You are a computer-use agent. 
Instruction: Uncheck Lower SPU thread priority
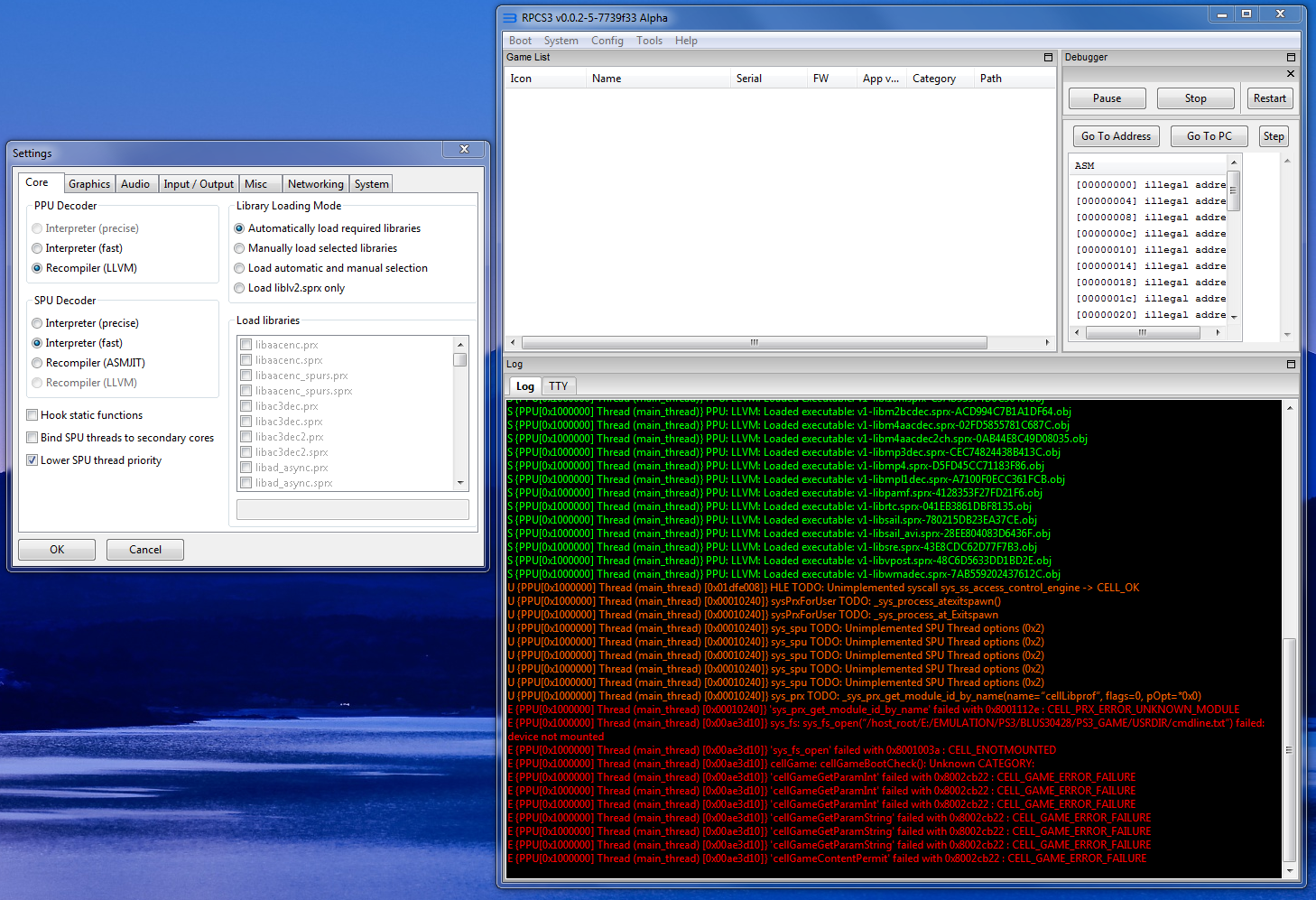pyautogui.click(x=32, y=460)
